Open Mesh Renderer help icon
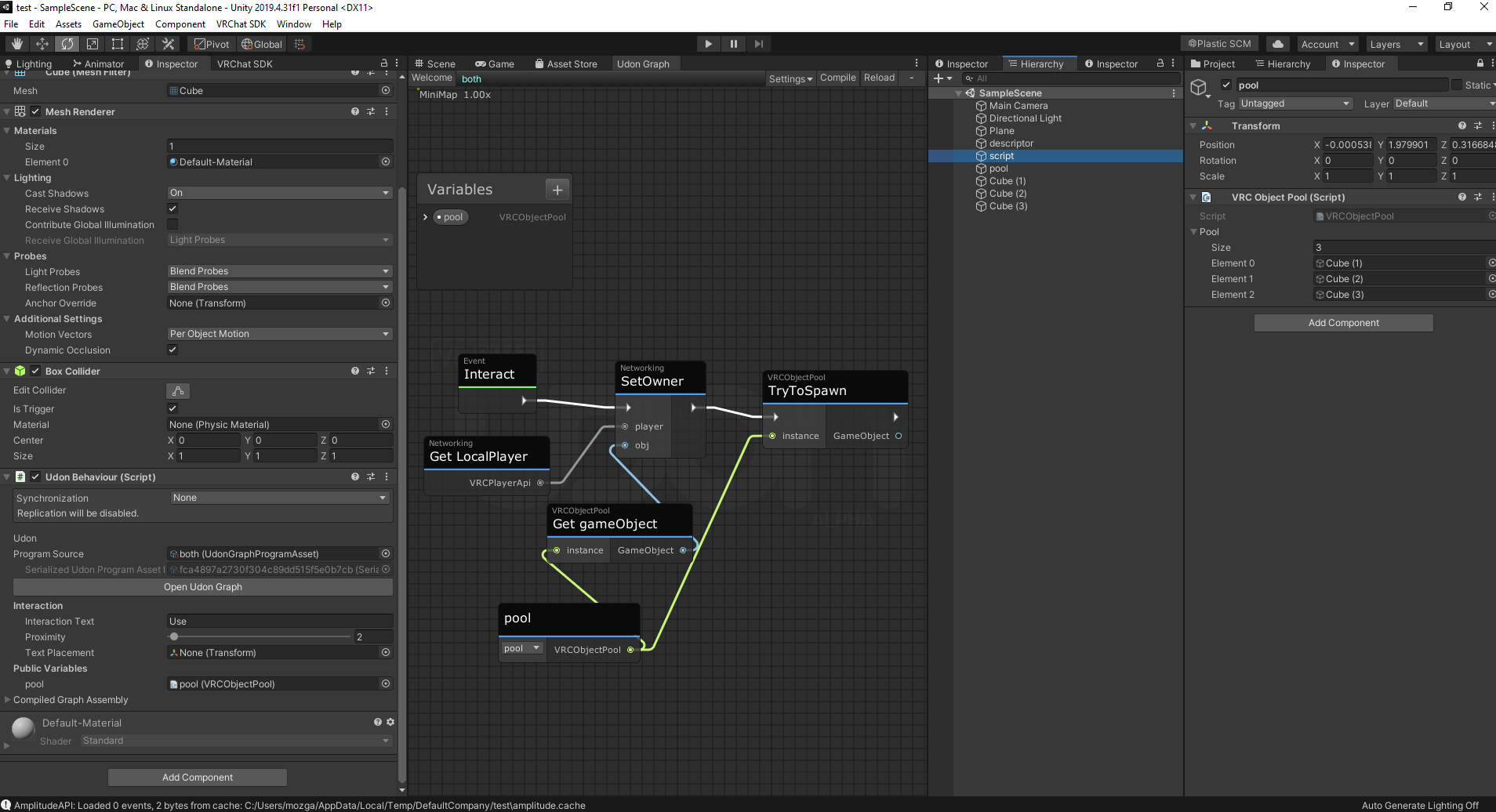Screen dimensions: 1496x812 point(355,111)
